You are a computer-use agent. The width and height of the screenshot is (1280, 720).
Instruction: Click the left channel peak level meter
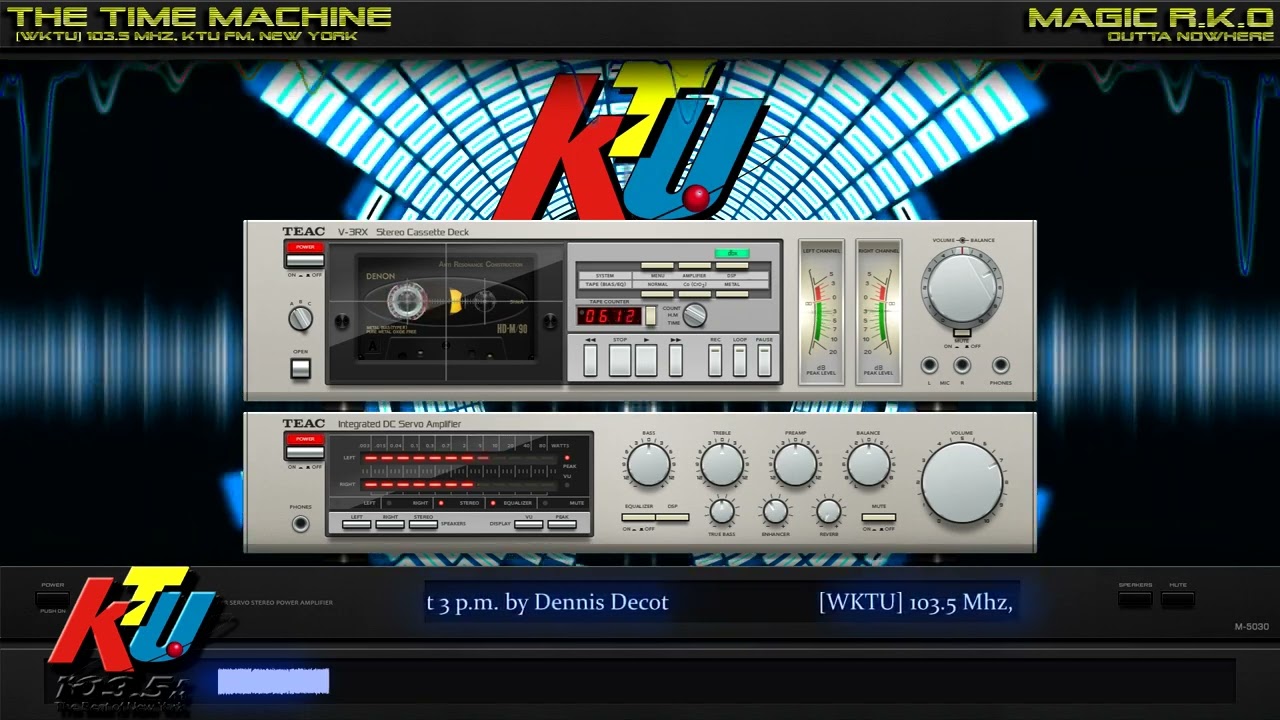pos(821,310)
